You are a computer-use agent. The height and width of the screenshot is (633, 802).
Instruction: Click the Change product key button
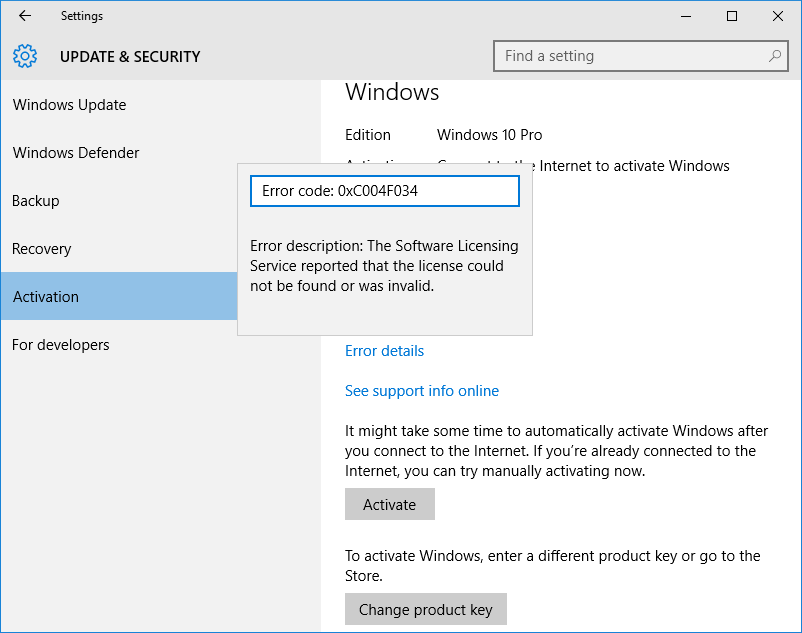tap(426, 609)
